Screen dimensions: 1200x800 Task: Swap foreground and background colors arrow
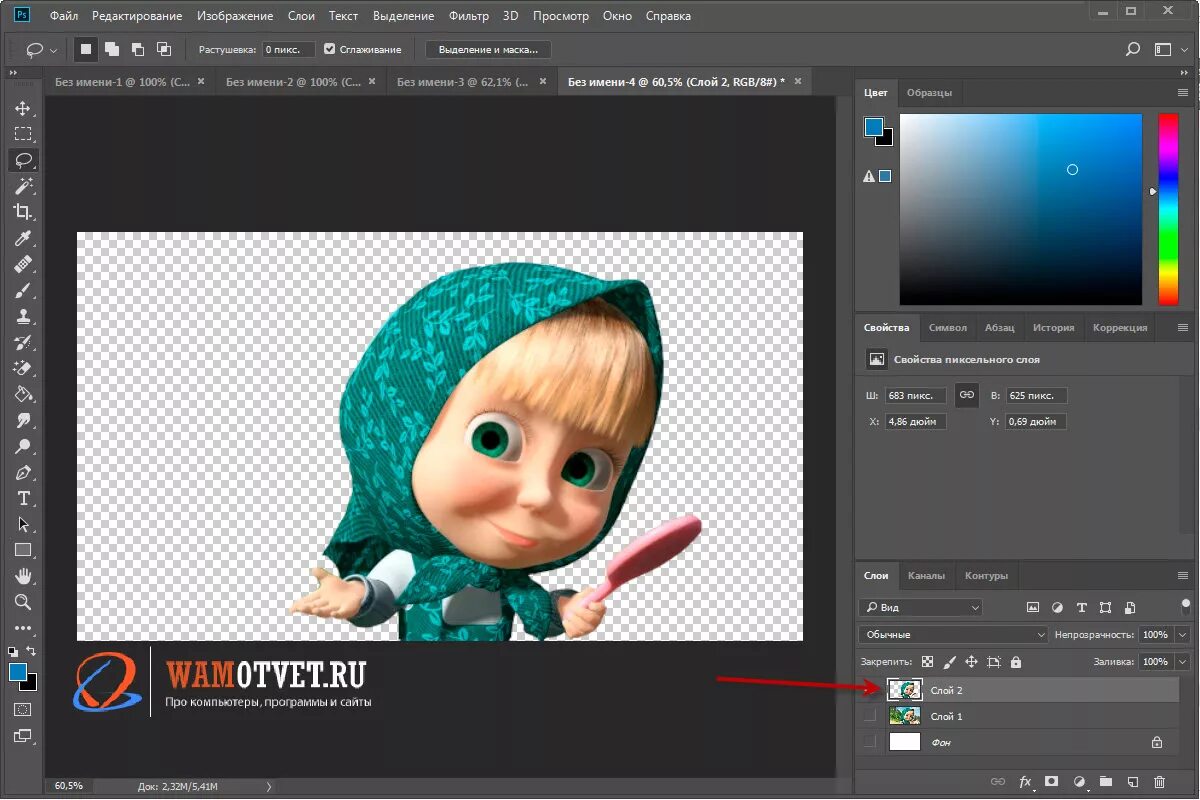[x=32, y=651]
